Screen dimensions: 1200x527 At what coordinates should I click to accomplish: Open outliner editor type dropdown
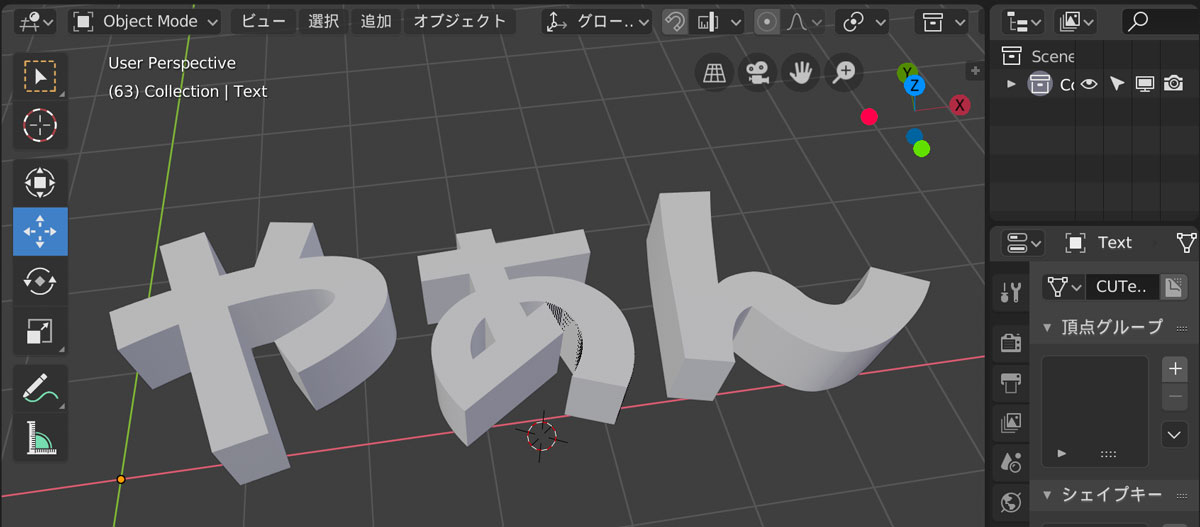click(x=1022, y=21)
